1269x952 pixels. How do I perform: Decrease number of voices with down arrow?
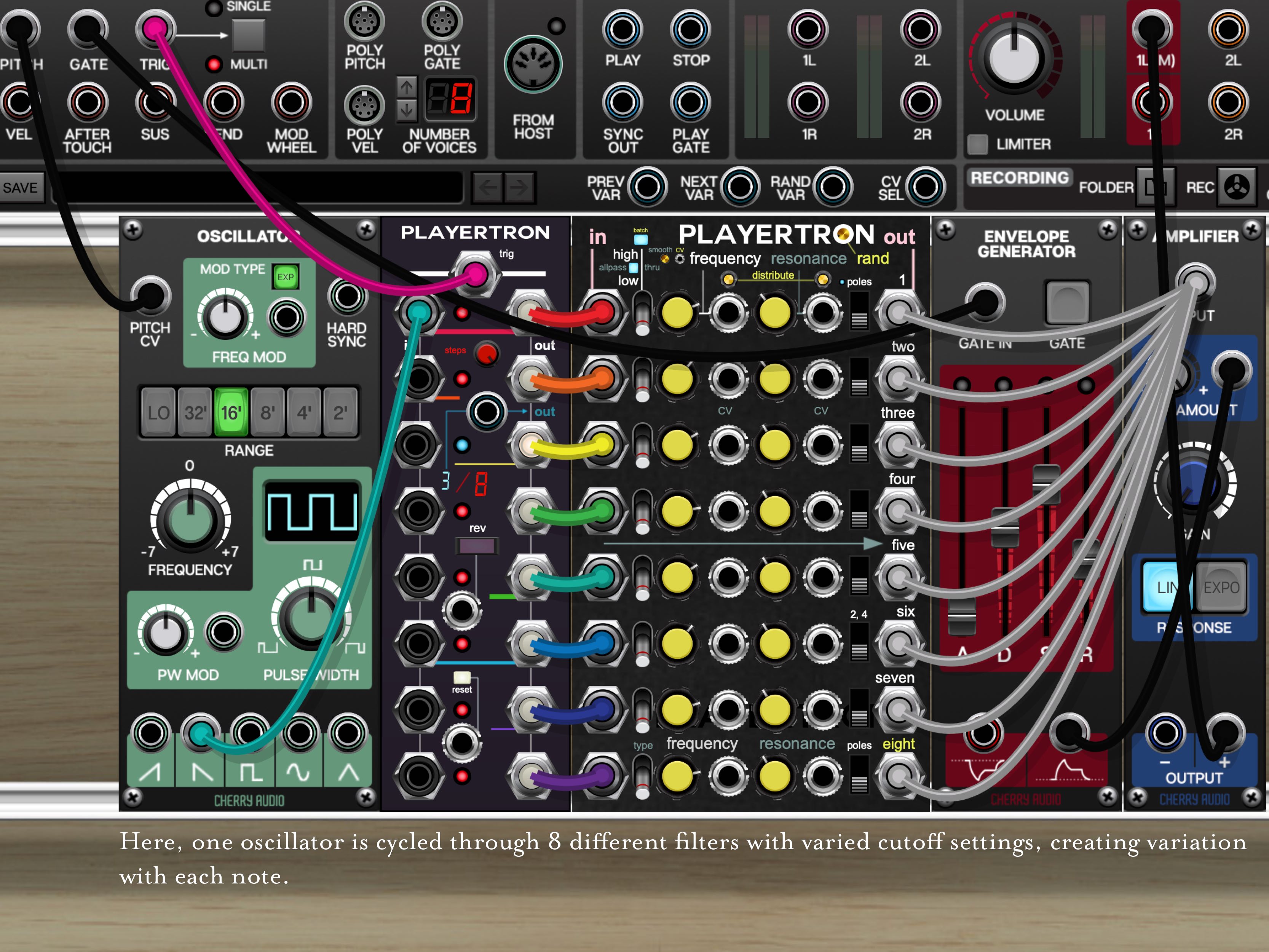pyautogui.click(x=407, y=110)
